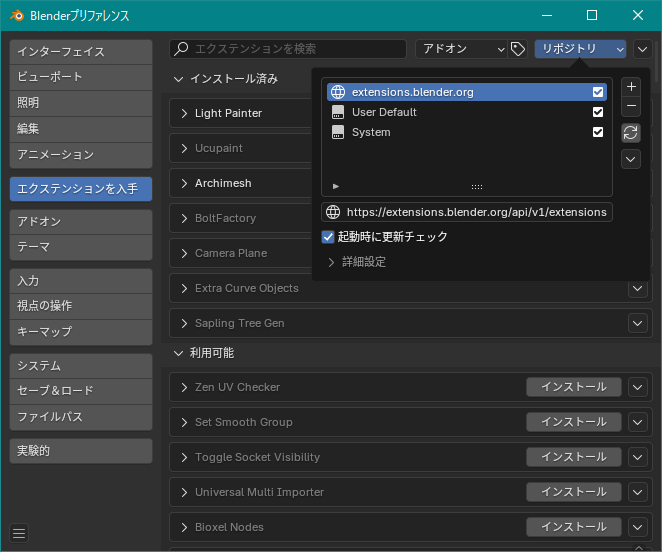Image resolution: width=662 pixels, height=552 pixels.
Task: Click the globe icon beside the URL field
Action: tap(333, 212)
